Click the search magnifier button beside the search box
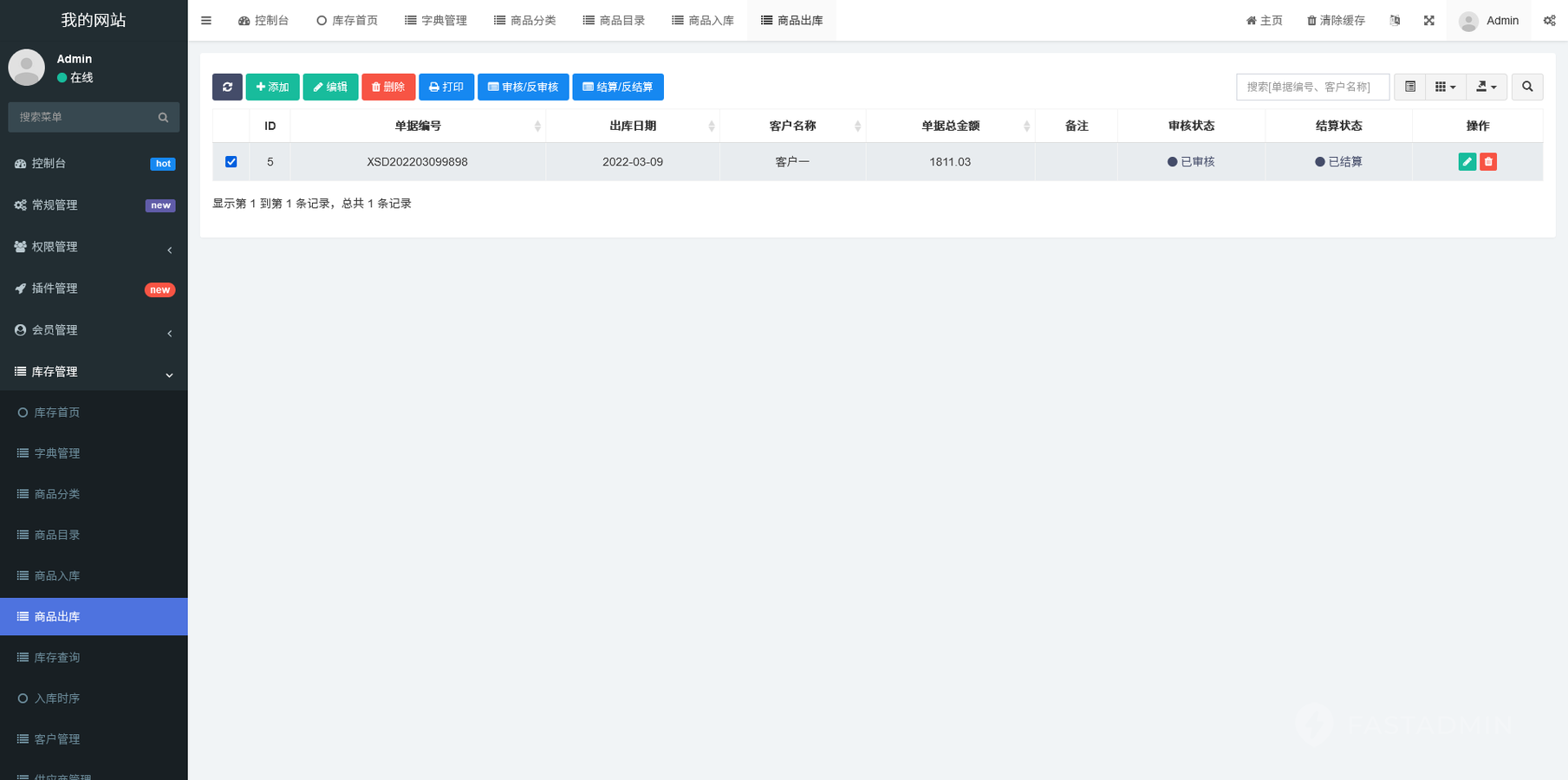 [x=1526, y=87]
